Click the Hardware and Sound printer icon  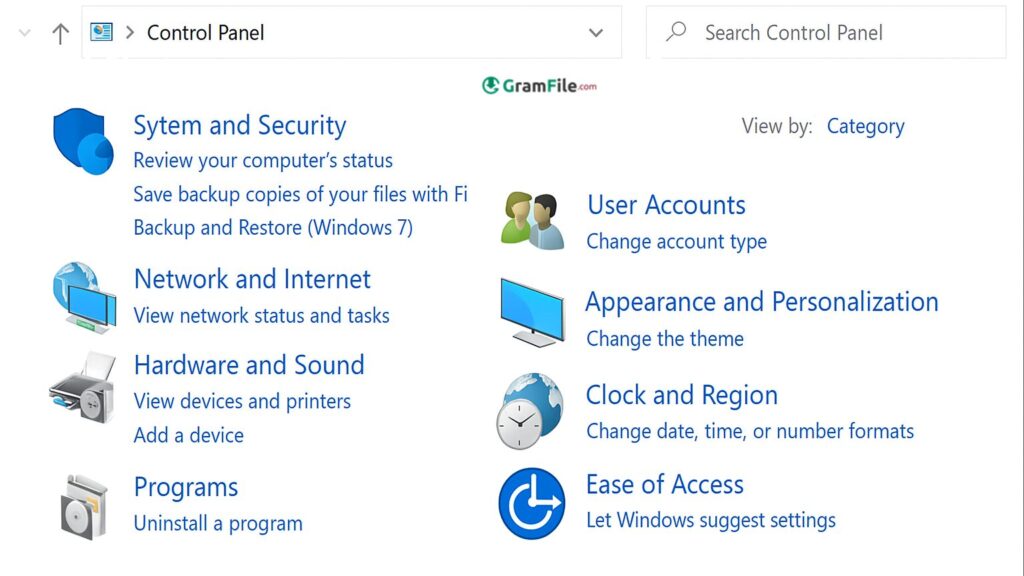pos(82,386)
